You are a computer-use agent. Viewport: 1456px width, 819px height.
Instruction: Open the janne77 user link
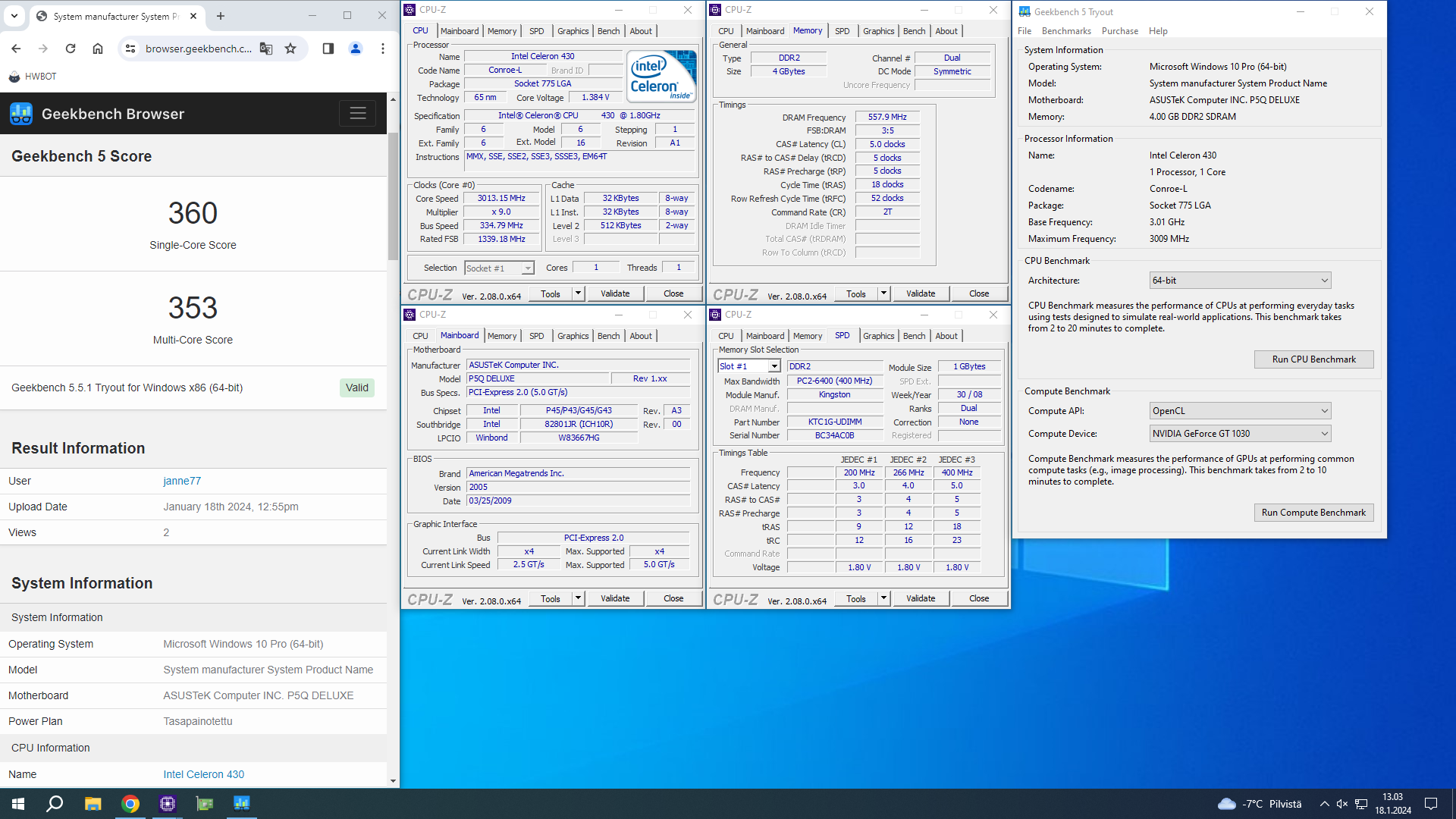[182, 481]
